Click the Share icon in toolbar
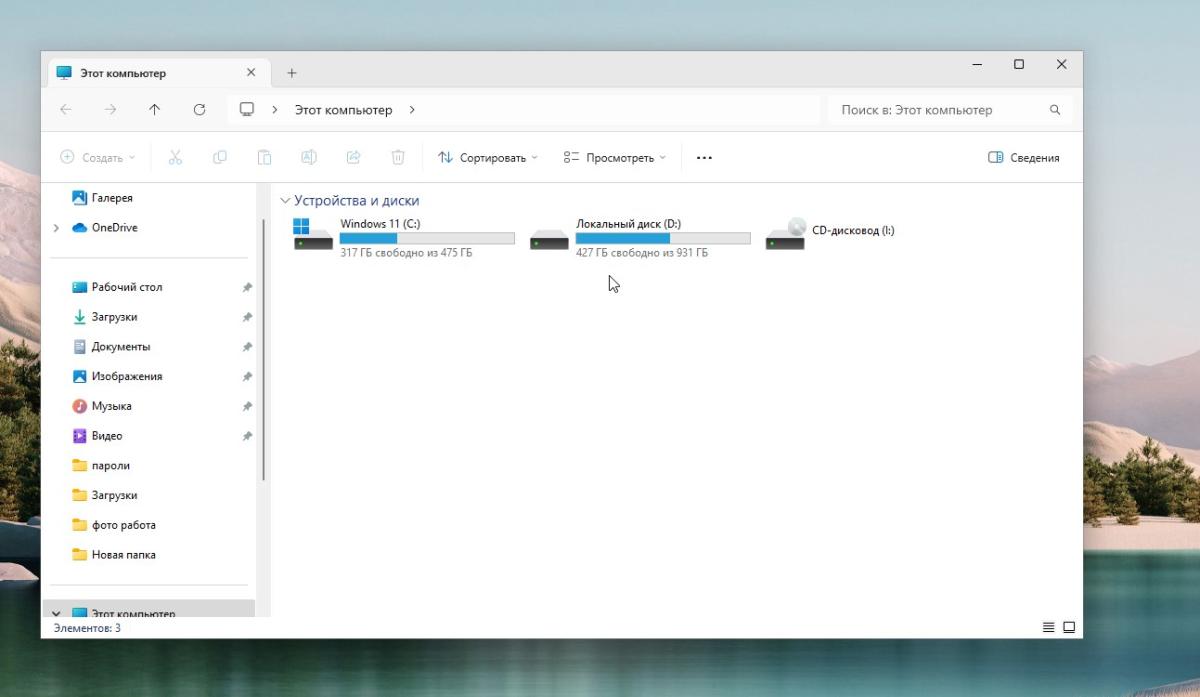This screenshot has height=697, width=1200. [x=353, y=157]
